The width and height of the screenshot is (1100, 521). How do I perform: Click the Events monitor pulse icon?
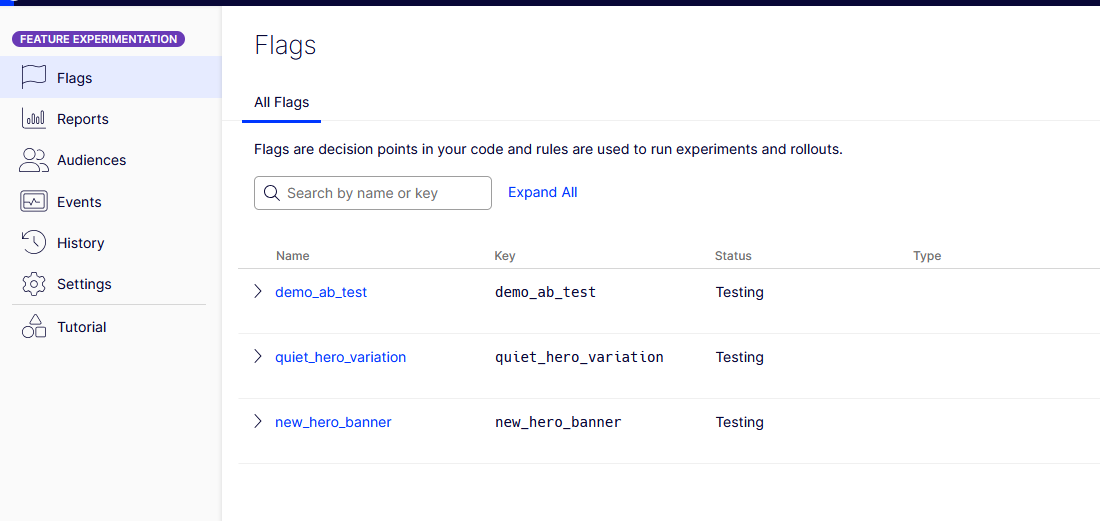coord(34,201)
